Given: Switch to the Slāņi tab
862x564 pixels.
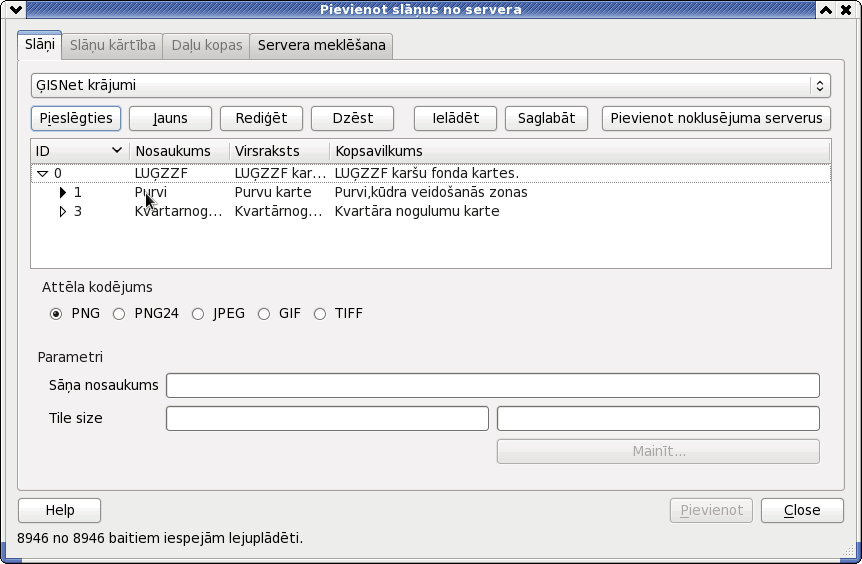Looking at the screenshot, I should pyautogui.click(x=40, y=45).
